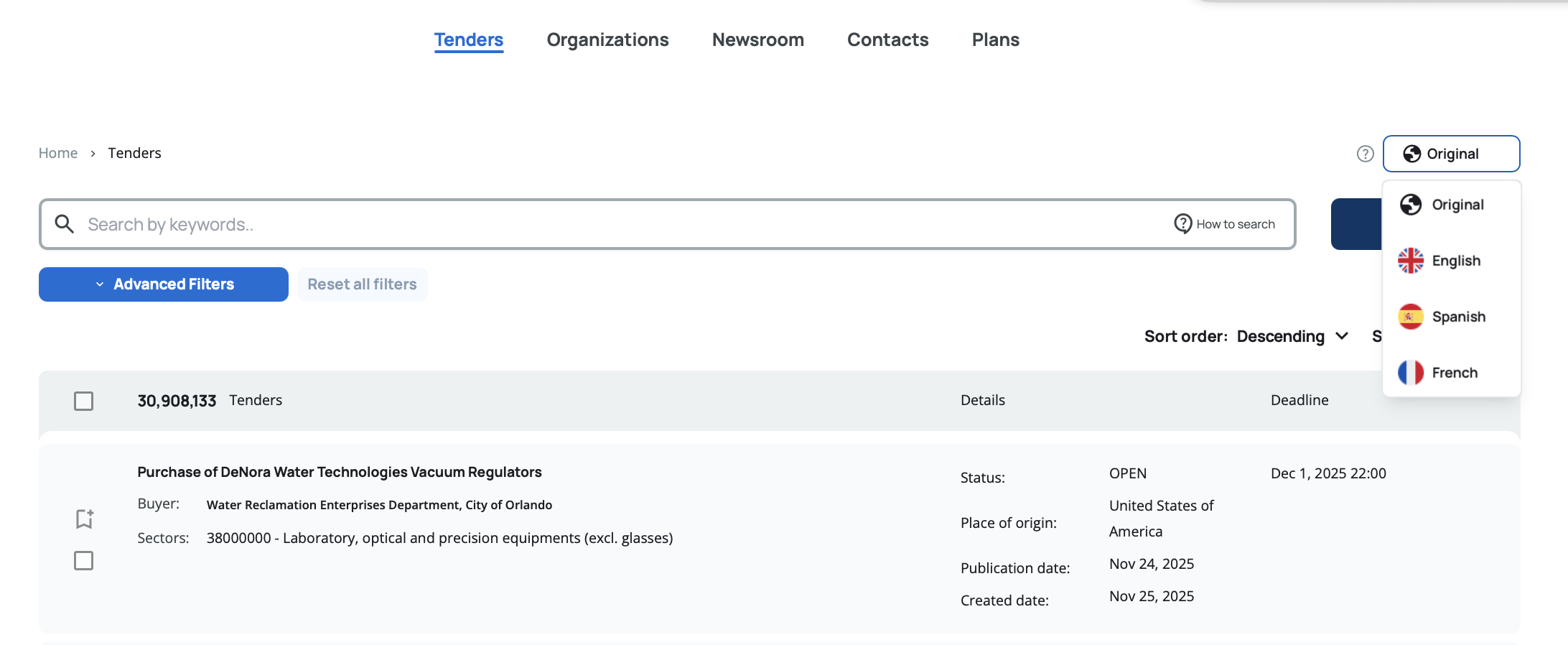
Task: Click the help question mark beside Original
Action: pos(1365,154)
